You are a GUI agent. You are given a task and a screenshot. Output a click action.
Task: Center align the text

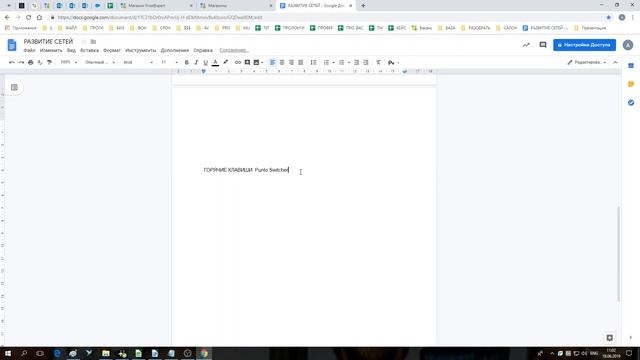pos(282,62)
